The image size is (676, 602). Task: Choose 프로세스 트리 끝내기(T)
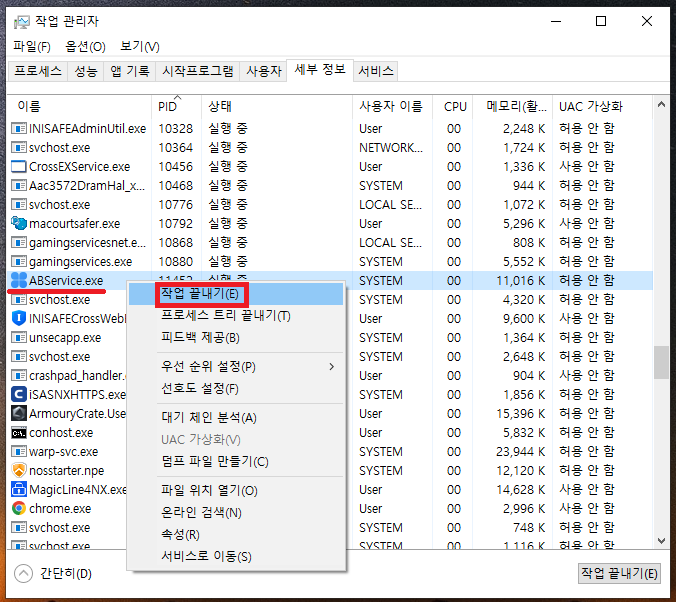236,316
